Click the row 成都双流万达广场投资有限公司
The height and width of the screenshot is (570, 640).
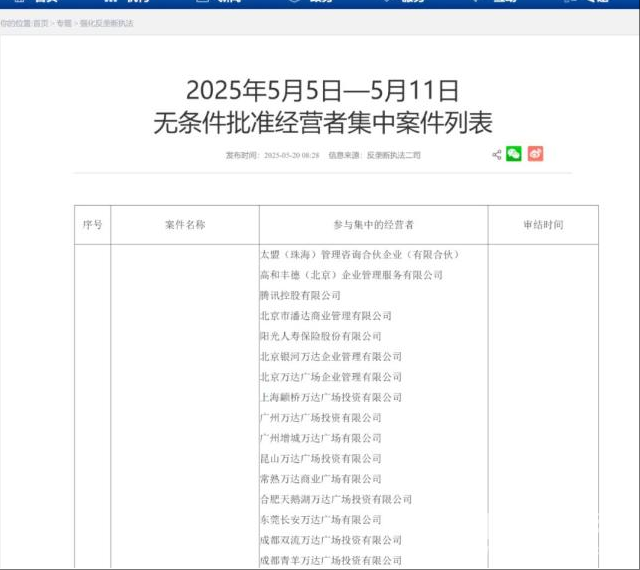[331, 541]
